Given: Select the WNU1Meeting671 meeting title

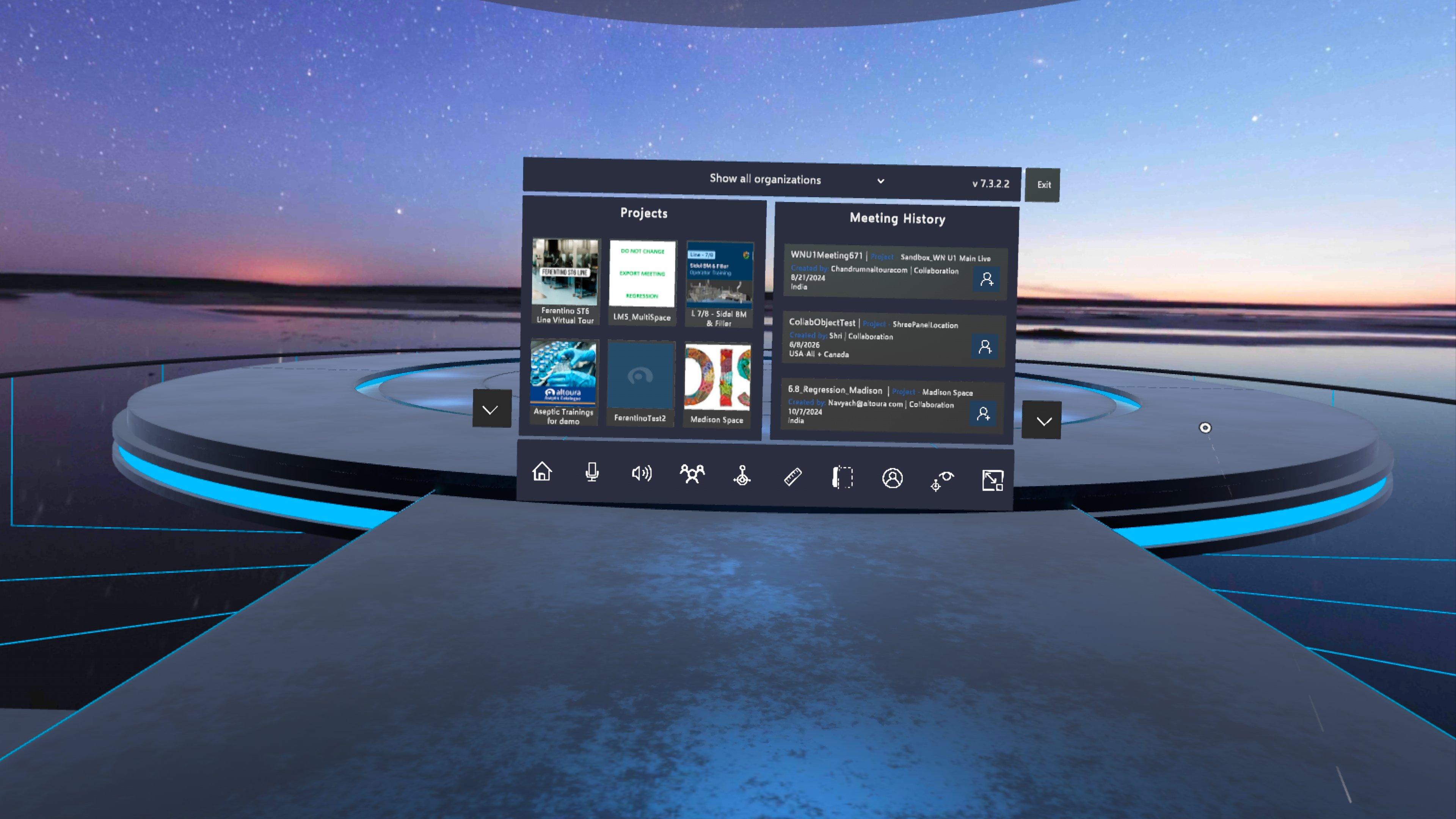Looking at the screenshot, I should tap(826, 256).
